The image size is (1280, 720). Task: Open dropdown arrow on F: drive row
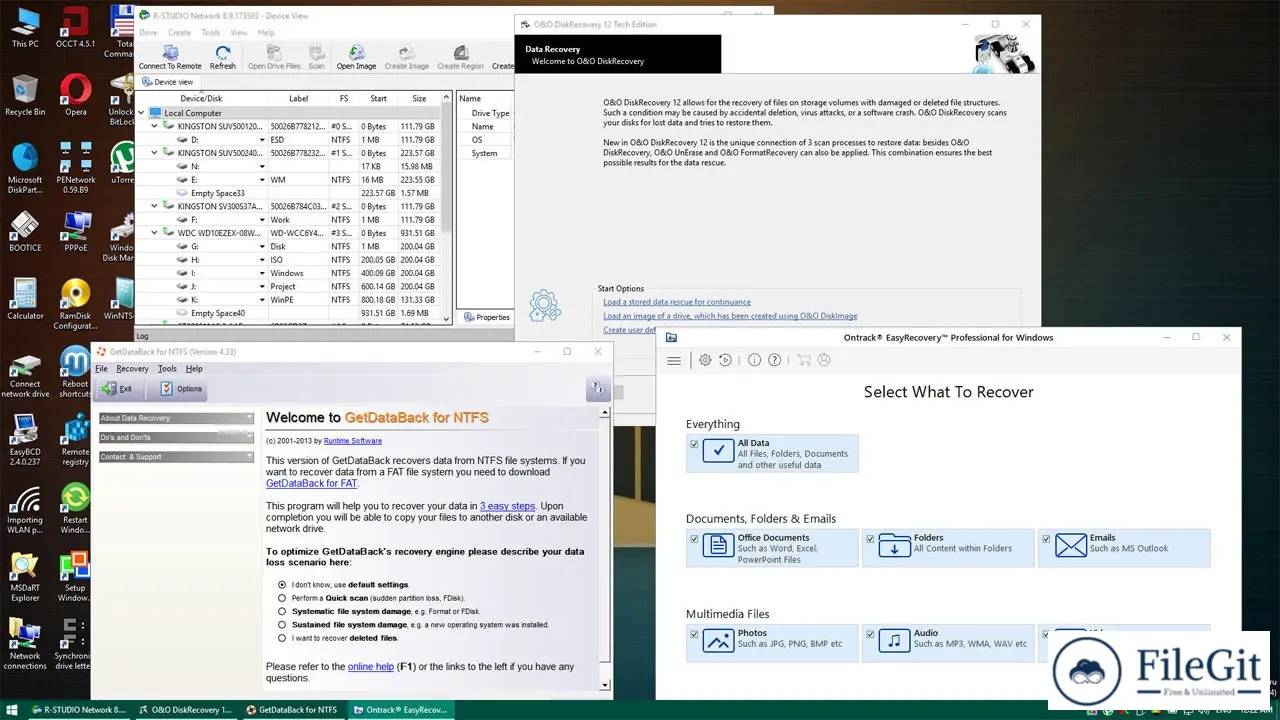pyautogui.click(x=263, y=220)
